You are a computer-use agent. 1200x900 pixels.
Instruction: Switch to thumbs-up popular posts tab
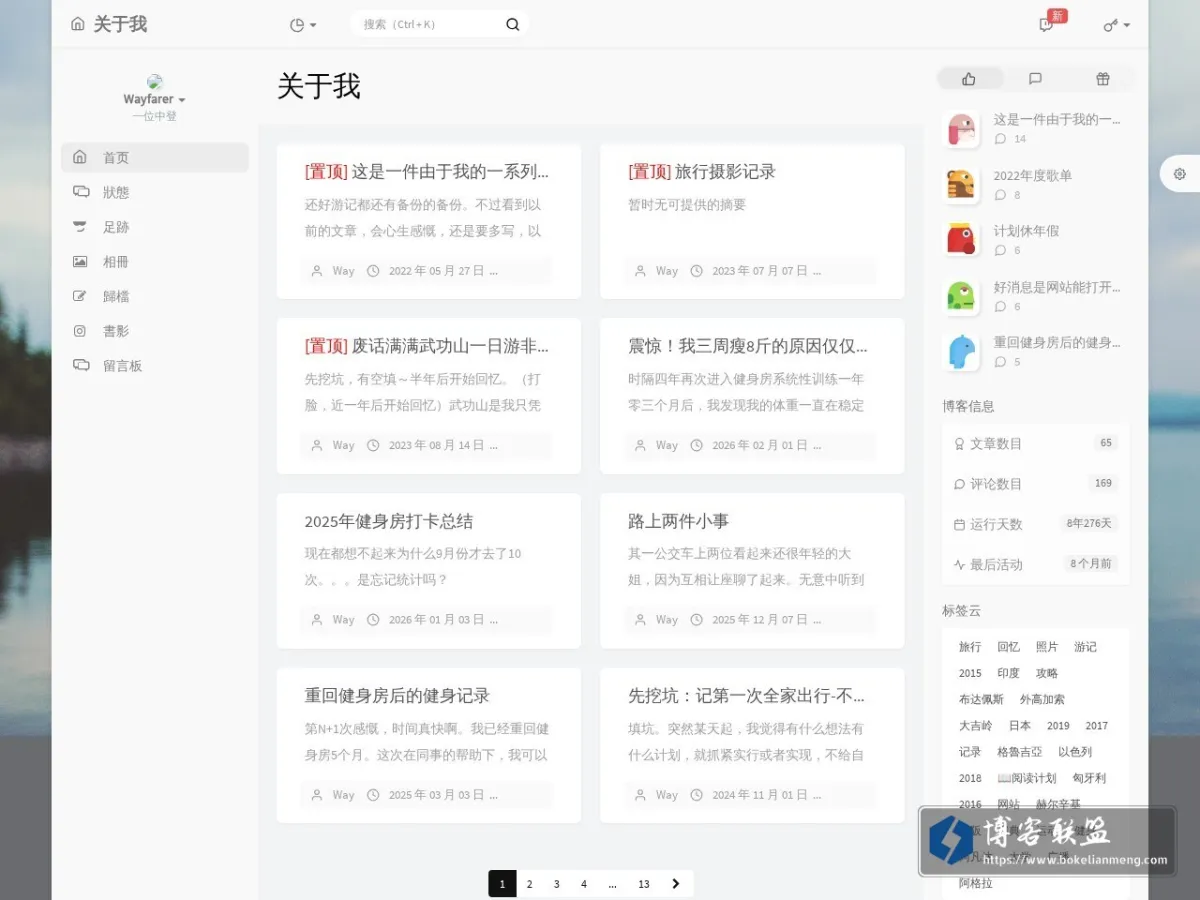click(x=969, y=79)
